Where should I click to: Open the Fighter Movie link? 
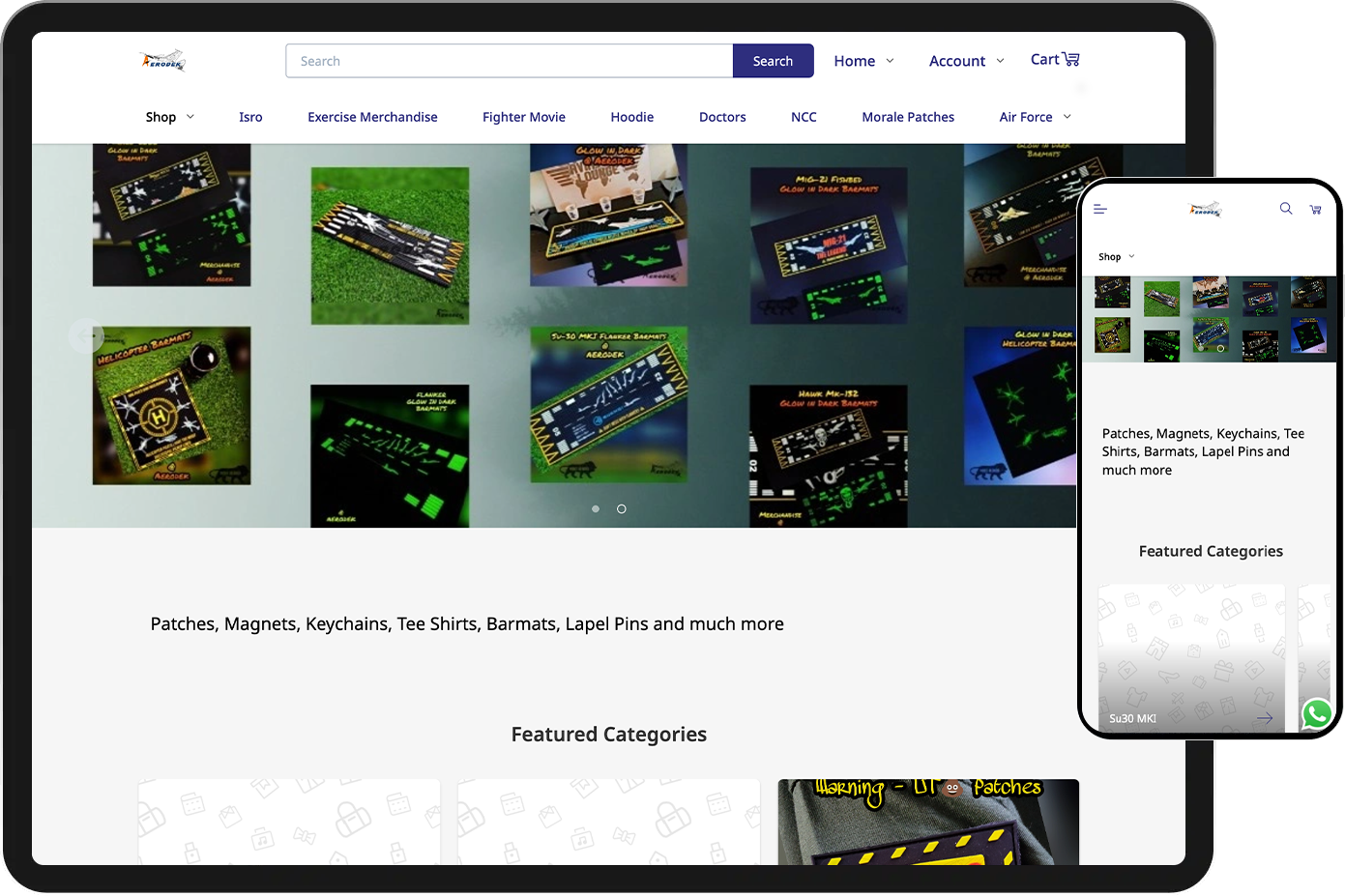(523, 117)
